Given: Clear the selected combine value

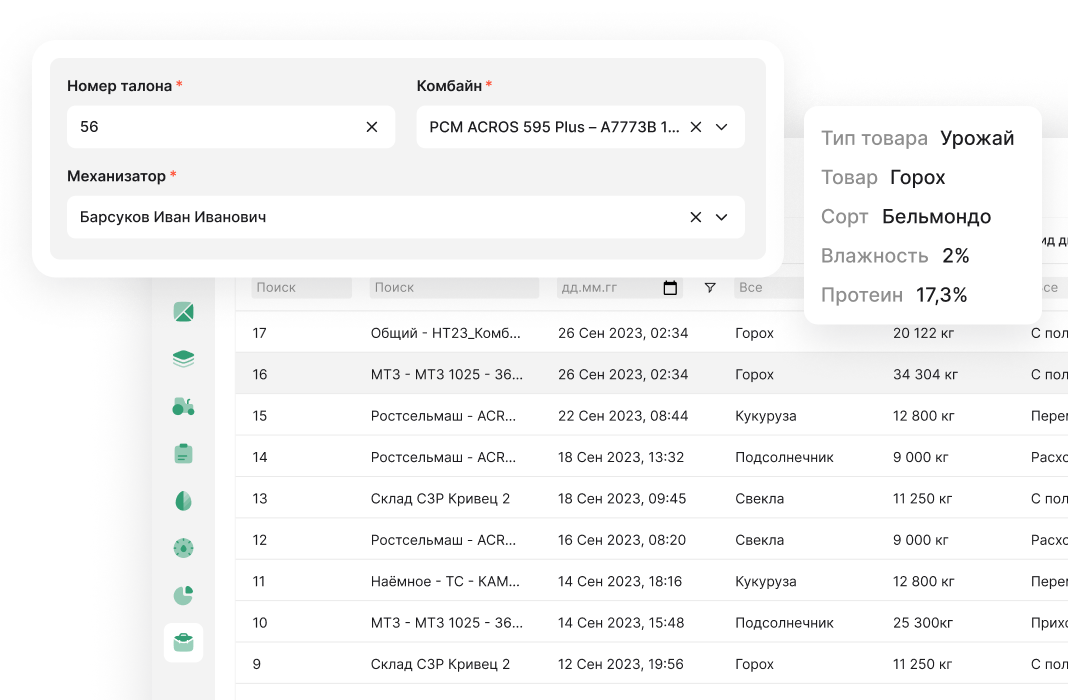Looking at the screenshot, I should click(x=696, y=127).
